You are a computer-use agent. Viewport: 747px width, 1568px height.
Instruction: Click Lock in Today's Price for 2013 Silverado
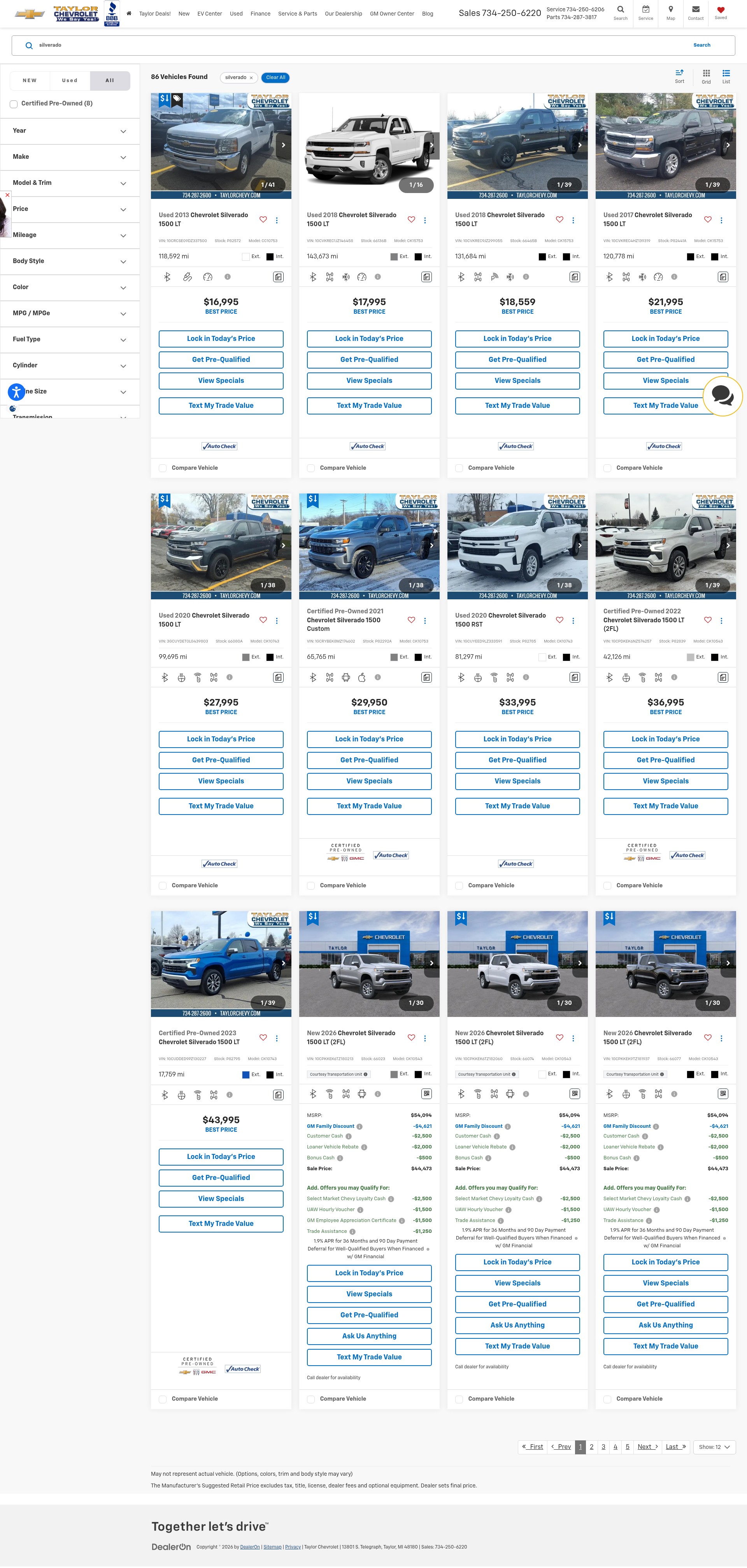pyautogui.click(x=221, y=339)
